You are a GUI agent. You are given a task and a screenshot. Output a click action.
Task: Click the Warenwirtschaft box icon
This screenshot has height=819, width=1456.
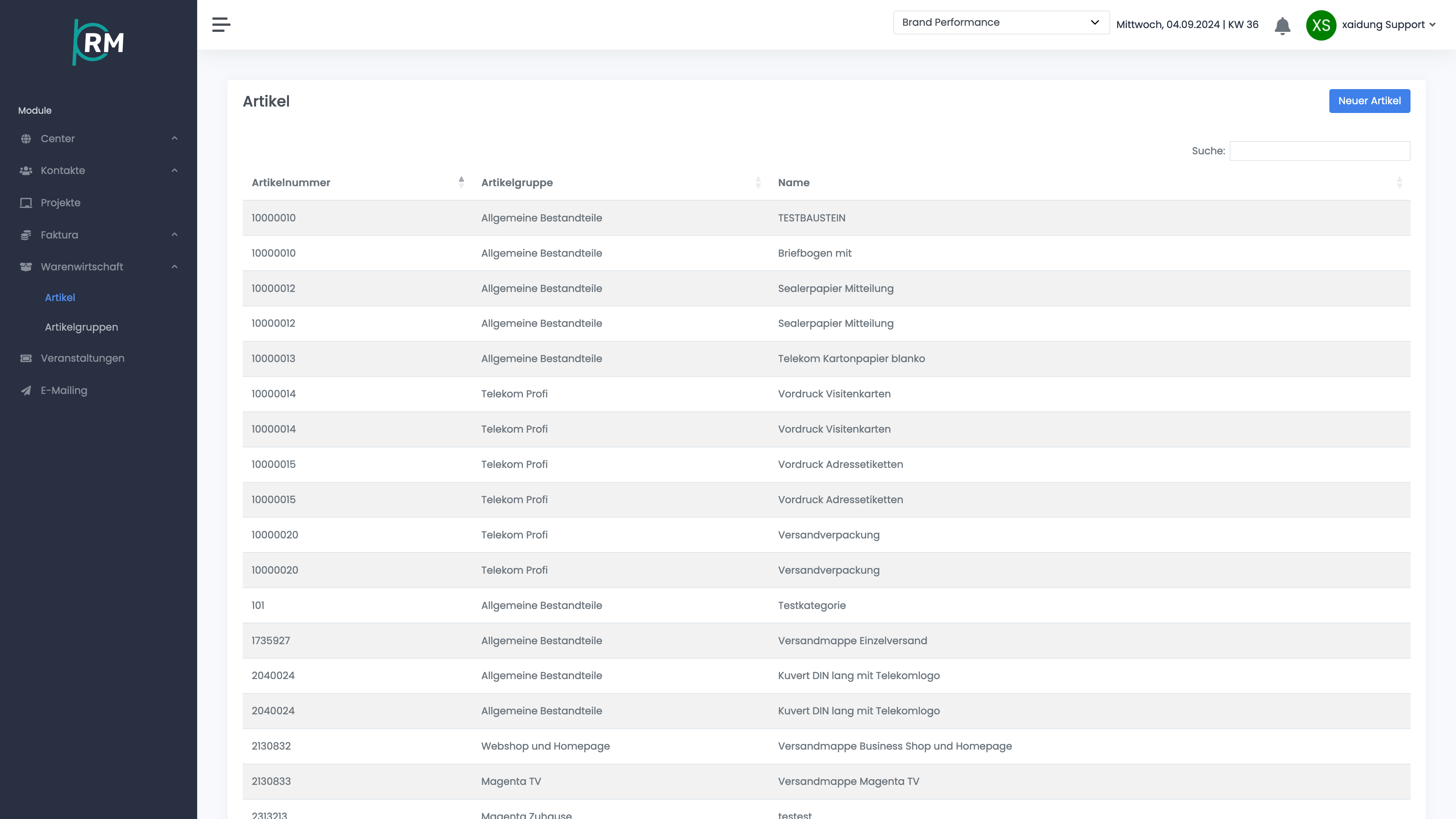point(26,267)
